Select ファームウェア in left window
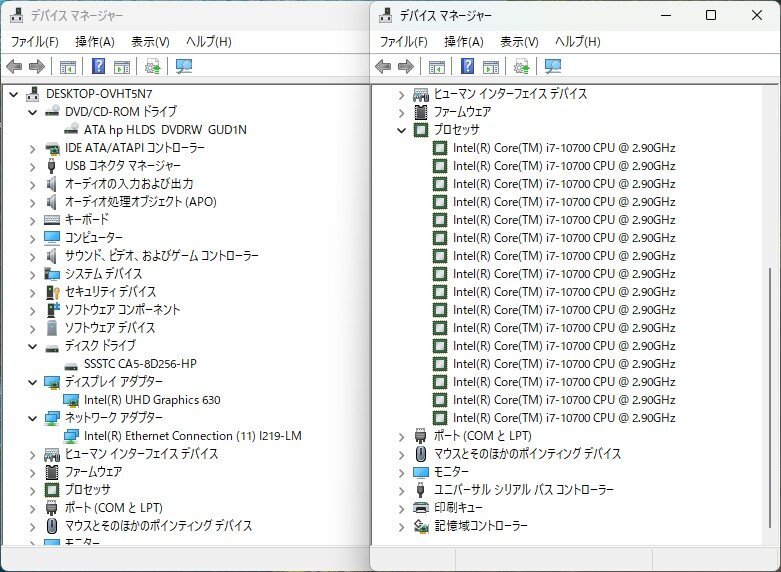This screenshot has width=781, height=572. pyautogui.click(x=94, y=471)
